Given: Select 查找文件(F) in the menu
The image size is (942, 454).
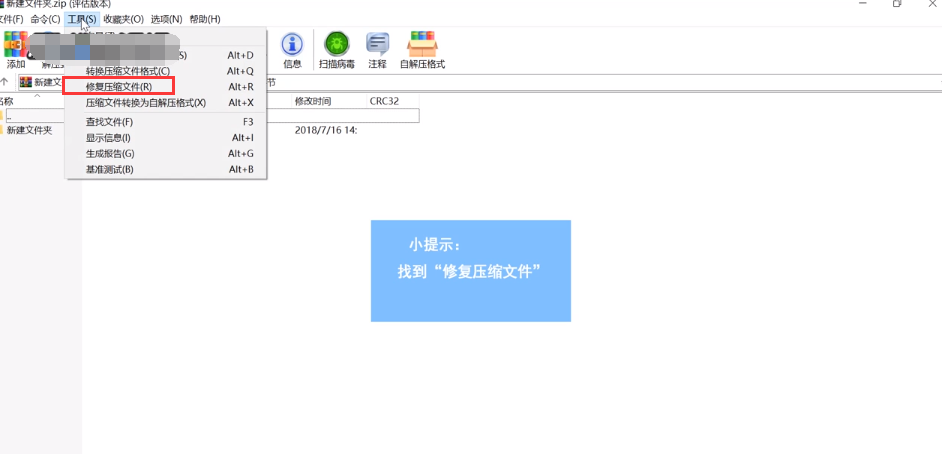Looking at the screenshot, I should click(109, 122).
